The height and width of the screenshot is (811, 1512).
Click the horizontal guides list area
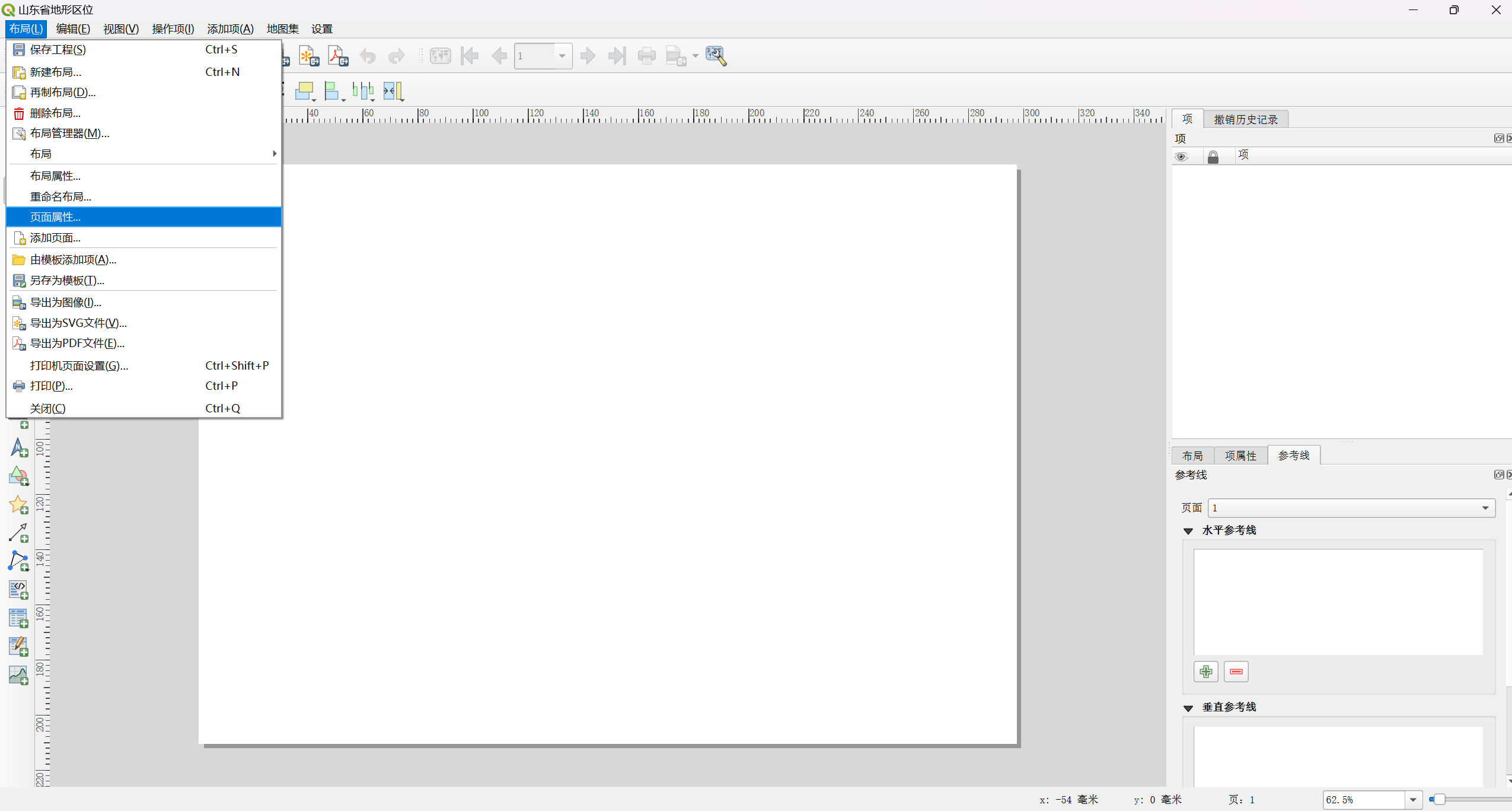[1338, 602]
